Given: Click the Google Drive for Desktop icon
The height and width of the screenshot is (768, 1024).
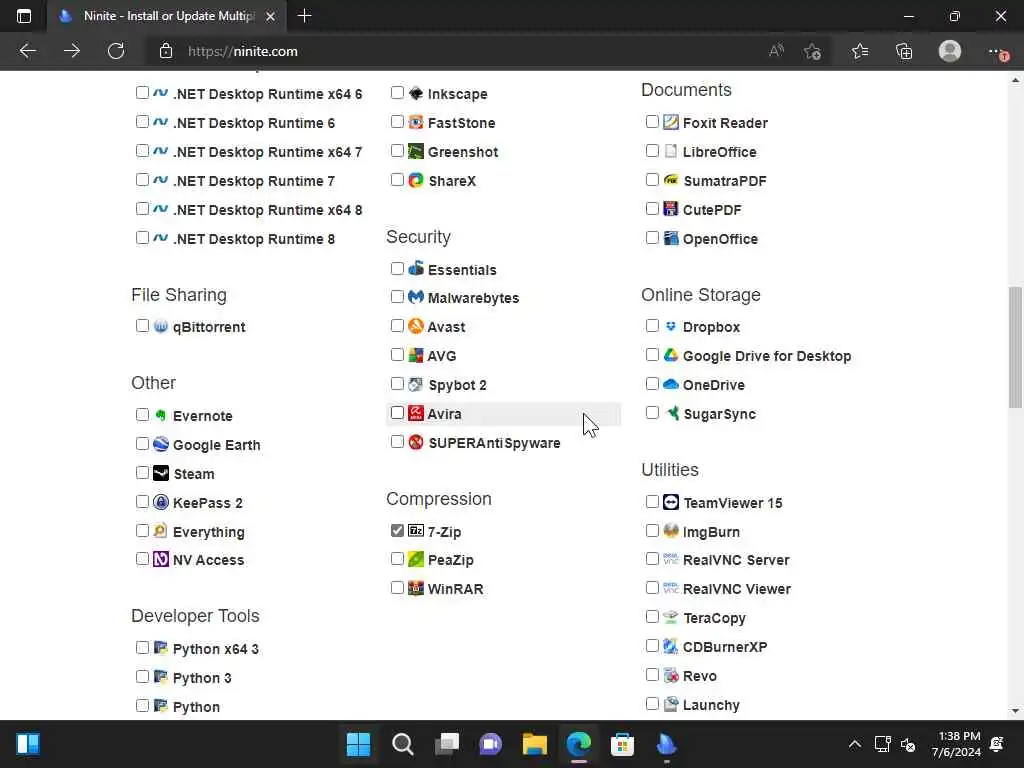Looking at the screenshot, I should [671, 355].
